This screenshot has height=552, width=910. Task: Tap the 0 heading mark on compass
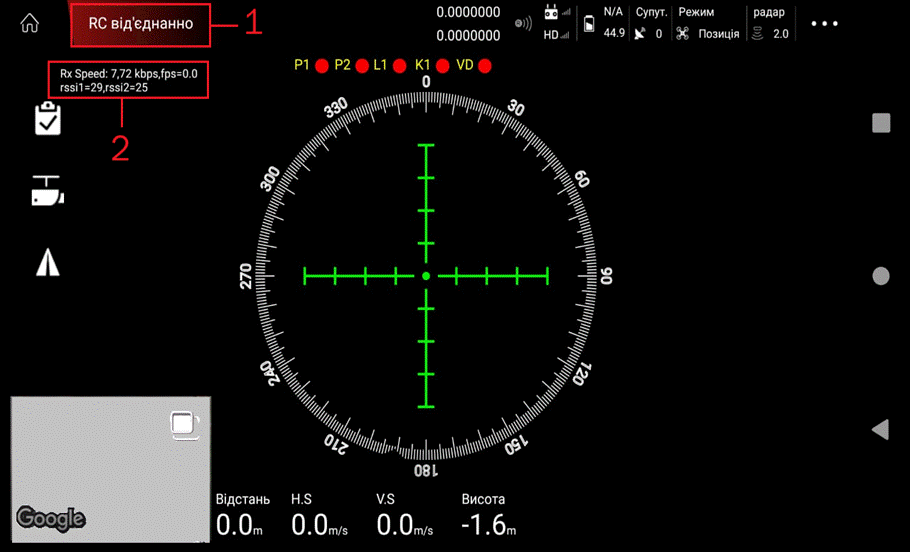(x=426, y=82)
